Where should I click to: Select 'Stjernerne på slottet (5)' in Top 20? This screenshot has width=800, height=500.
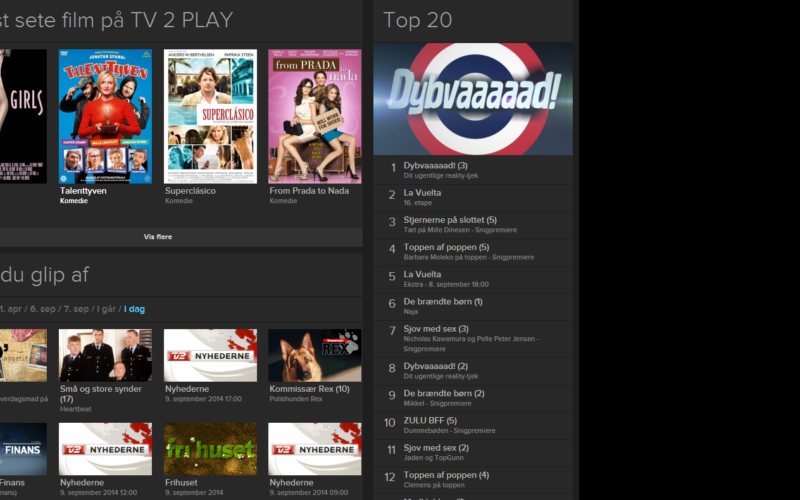[450, 220]
